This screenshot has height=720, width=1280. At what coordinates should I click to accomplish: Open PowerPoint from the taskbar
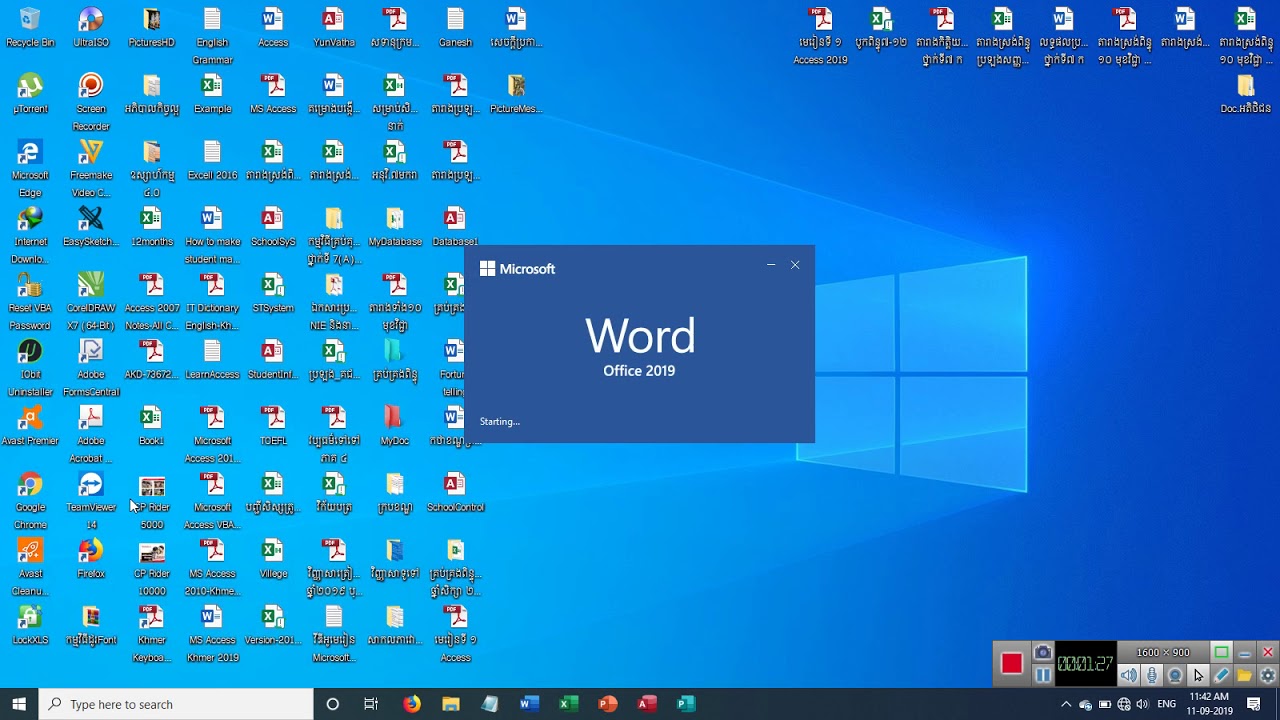point(607,704)
